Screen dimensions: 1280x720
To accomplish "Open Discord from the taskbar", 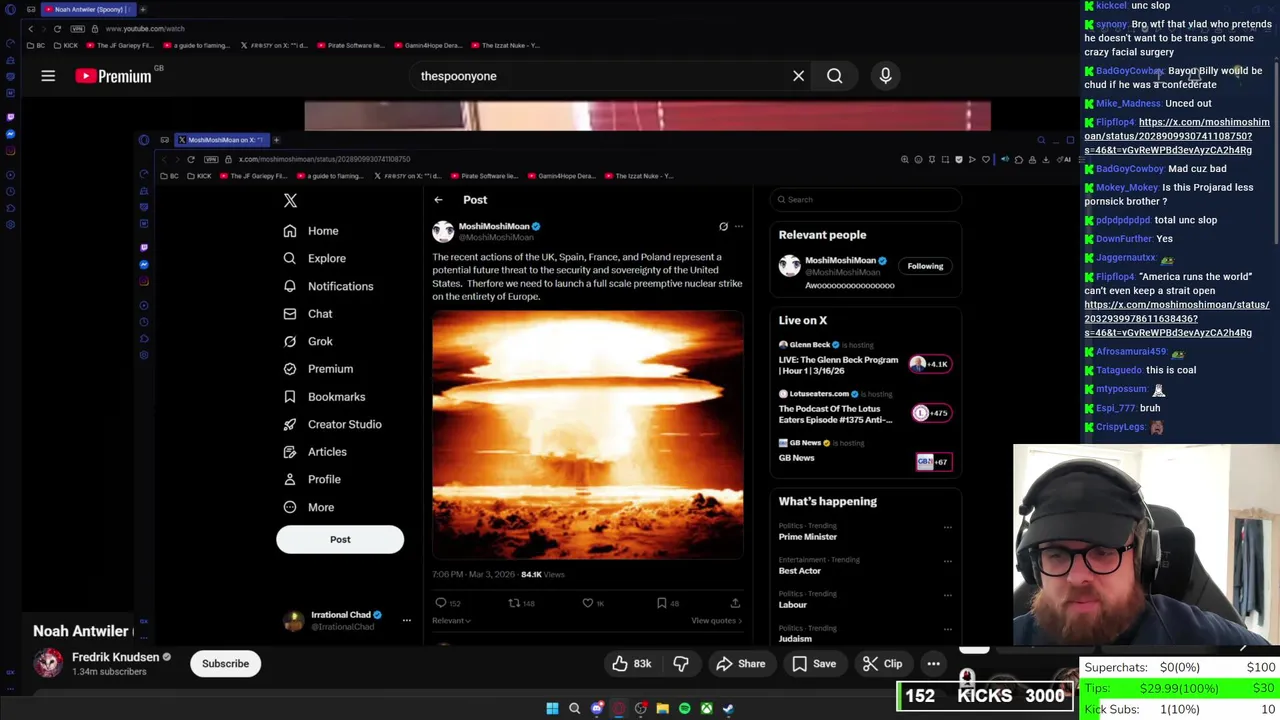I will (x=597, y=709).
